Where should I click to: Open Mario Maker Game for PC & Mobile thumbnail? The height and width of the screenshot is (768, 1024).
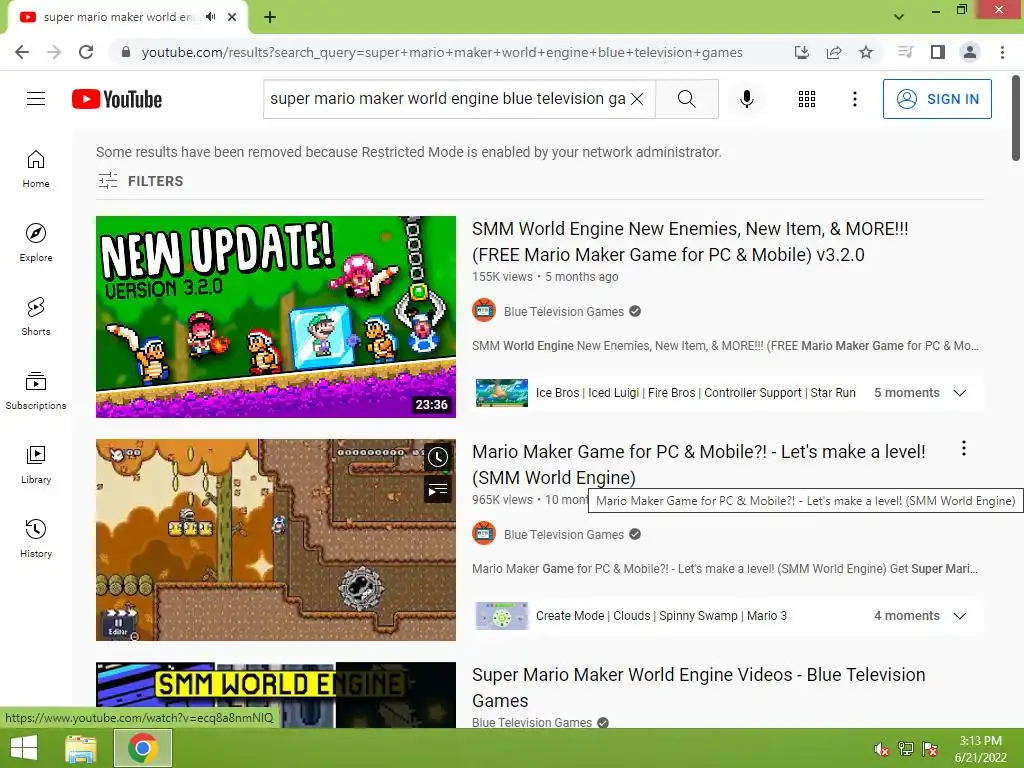click(x=276, y=539)
